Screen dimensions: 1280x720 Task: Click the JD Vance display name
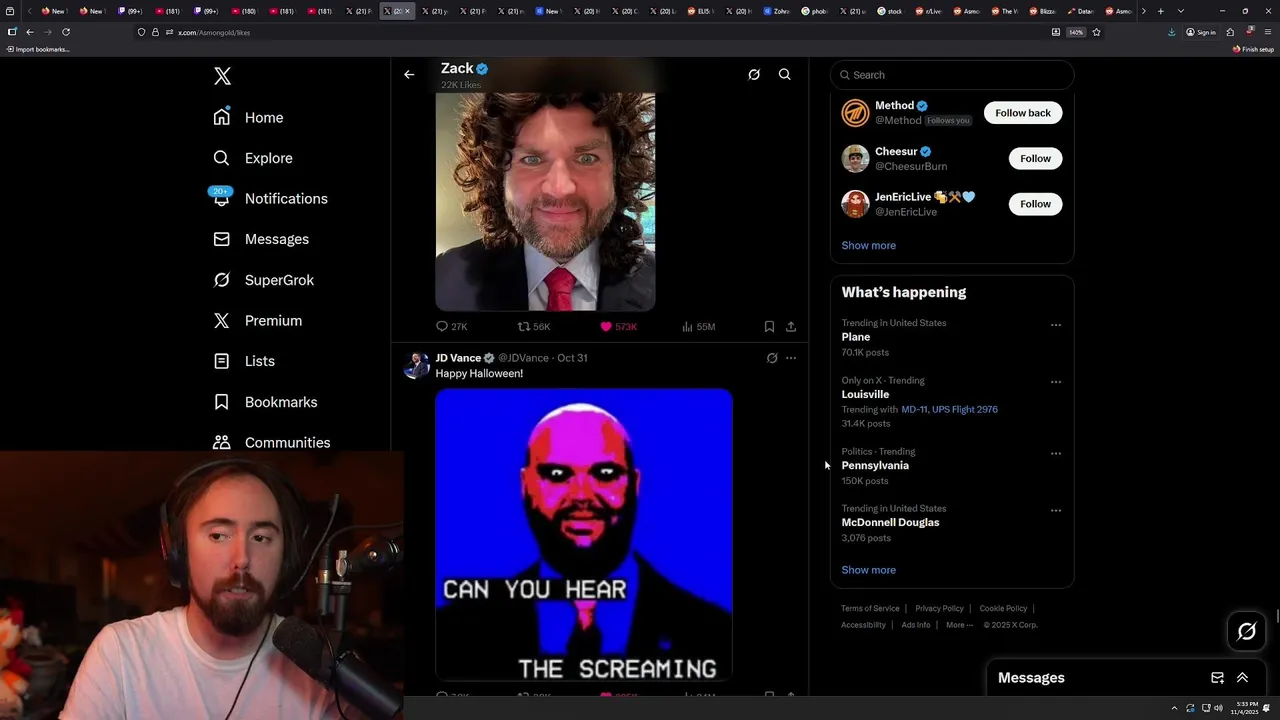459,358
